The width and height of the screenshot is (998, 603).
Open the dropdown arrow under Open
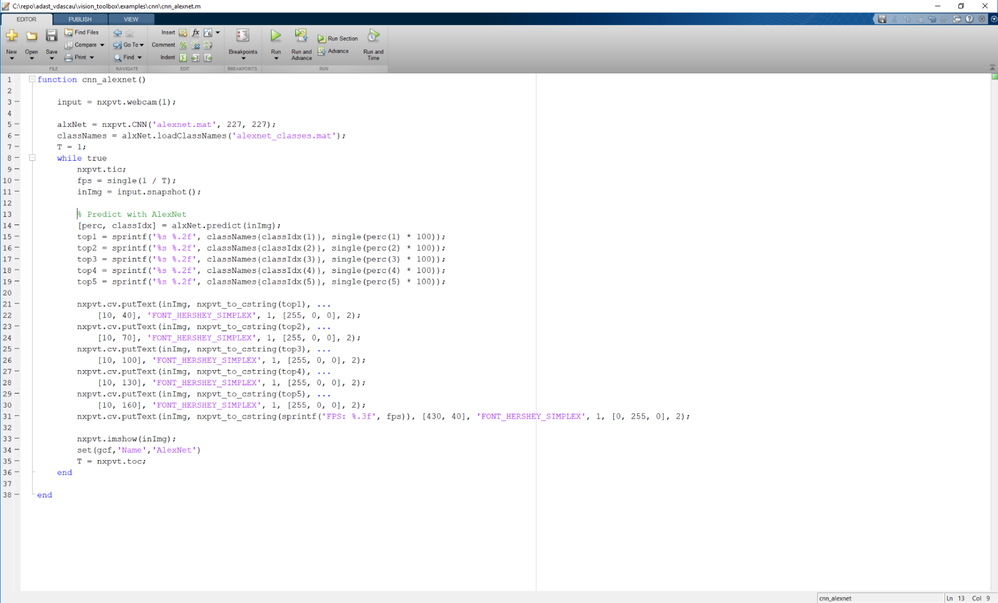point(31,58)
